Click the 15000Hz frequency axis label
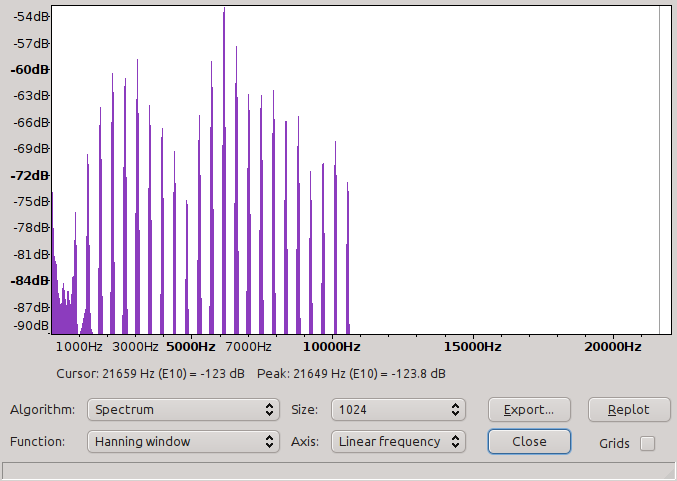Viewport: 677px width, 481px height. click(473, 347)
